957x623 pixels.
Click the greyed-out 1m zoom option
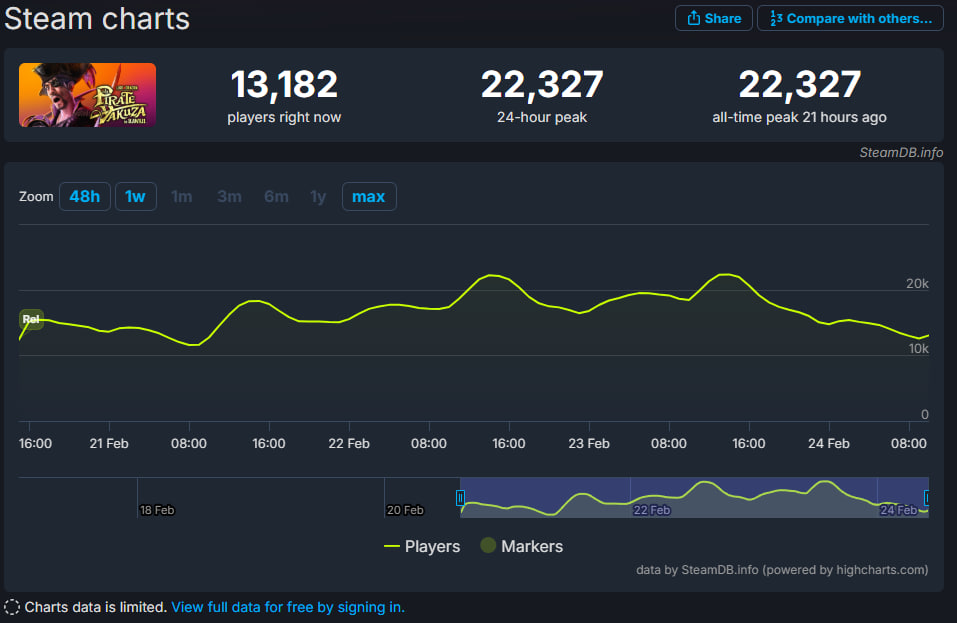tap(181, 197)
